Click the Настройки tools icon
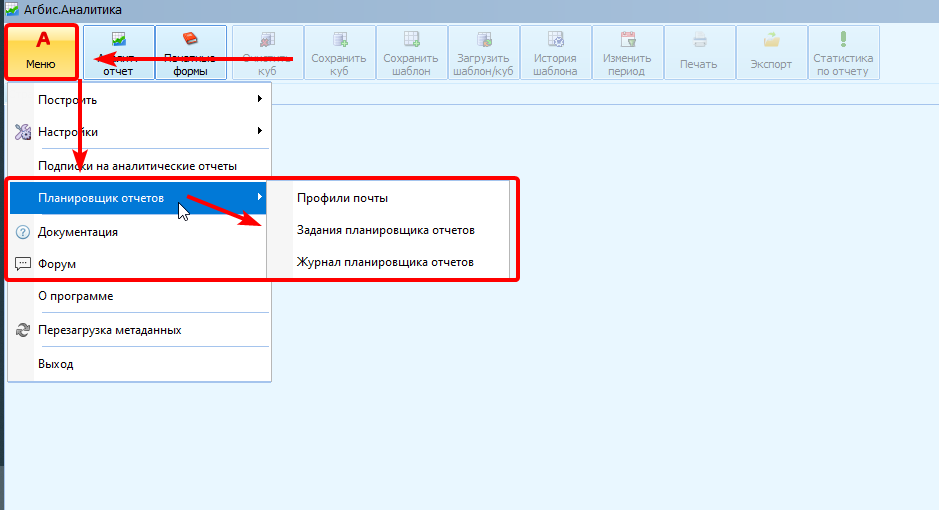 (23, 132)
